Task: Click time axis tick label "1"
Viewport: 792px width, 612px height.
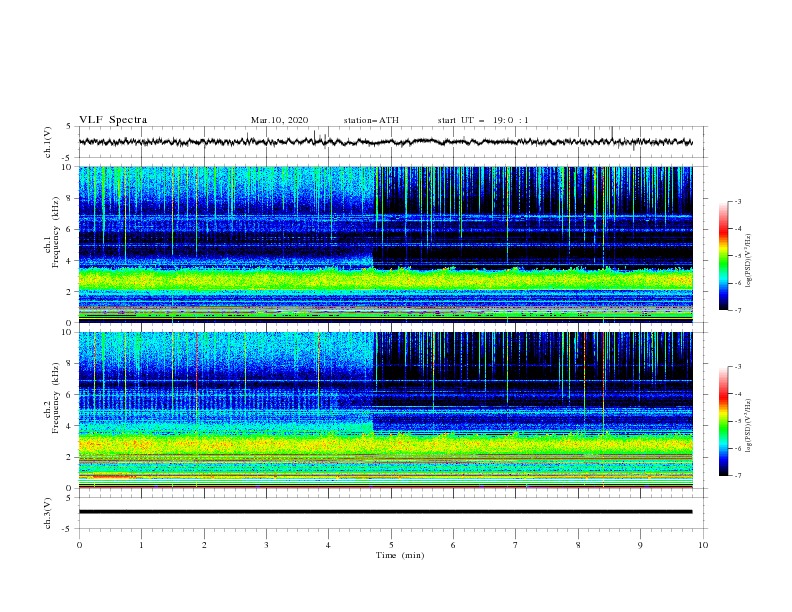Action: (x=141, y=545)
